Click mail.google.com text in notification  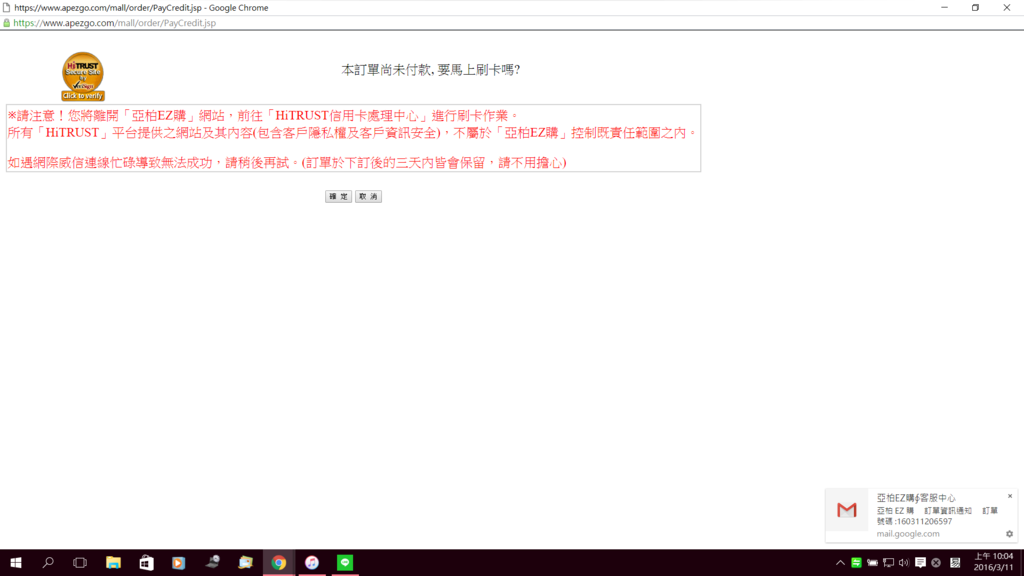click(x=908, y=534)
